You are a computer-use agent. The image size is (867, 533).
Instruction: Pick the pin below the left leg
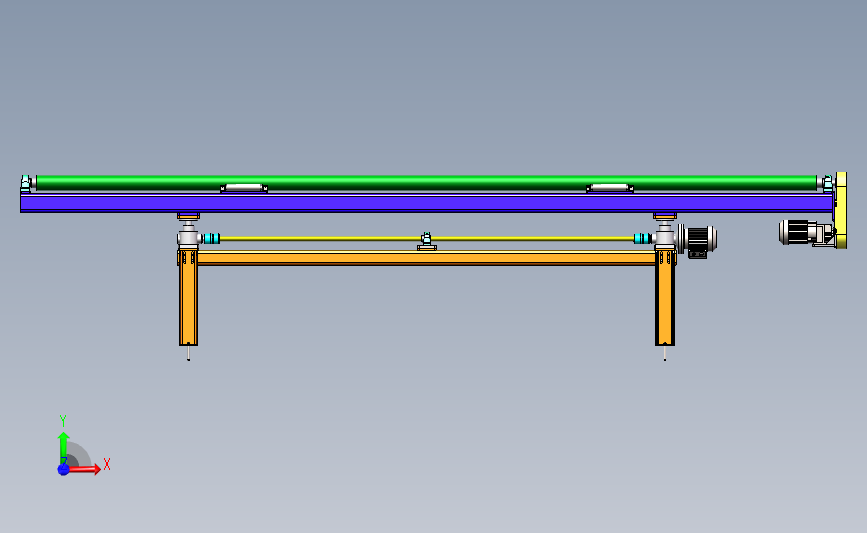[189, 353]
